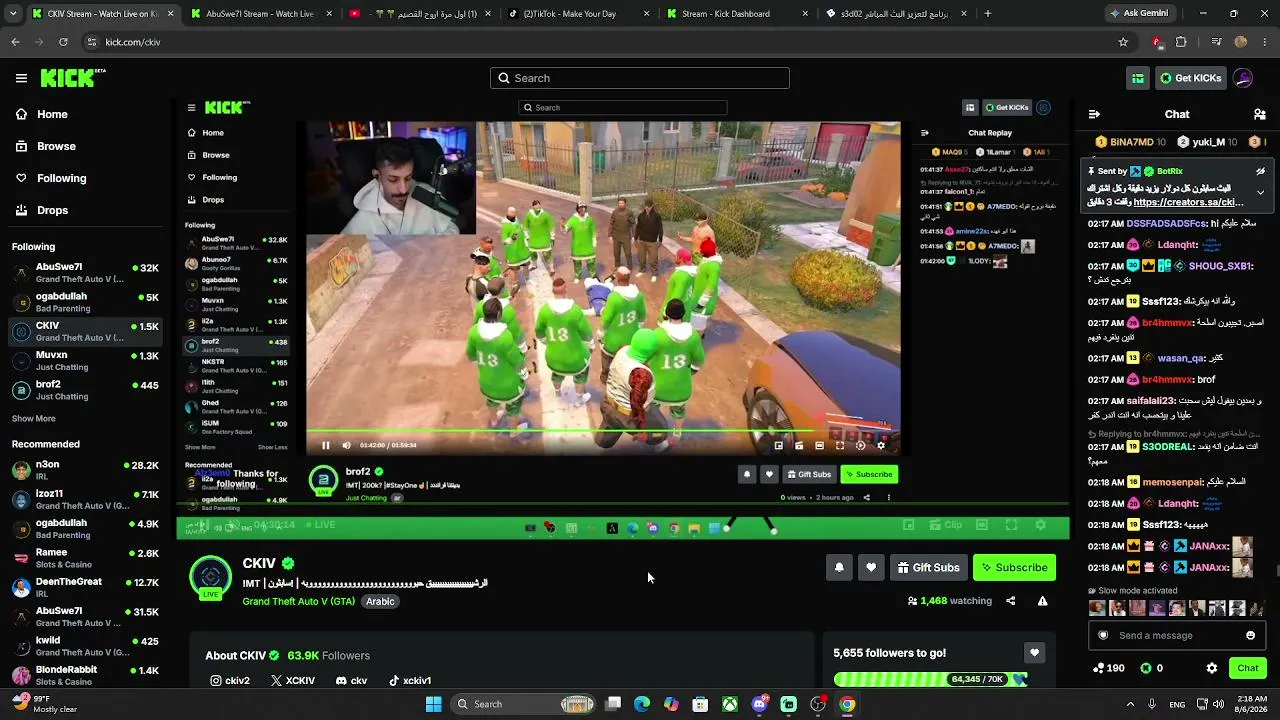Image resolution: width=1280 pixels, height=720 pixels.
Task: Open Muvxn channel in Following list
Action: [x=85, y=360]
